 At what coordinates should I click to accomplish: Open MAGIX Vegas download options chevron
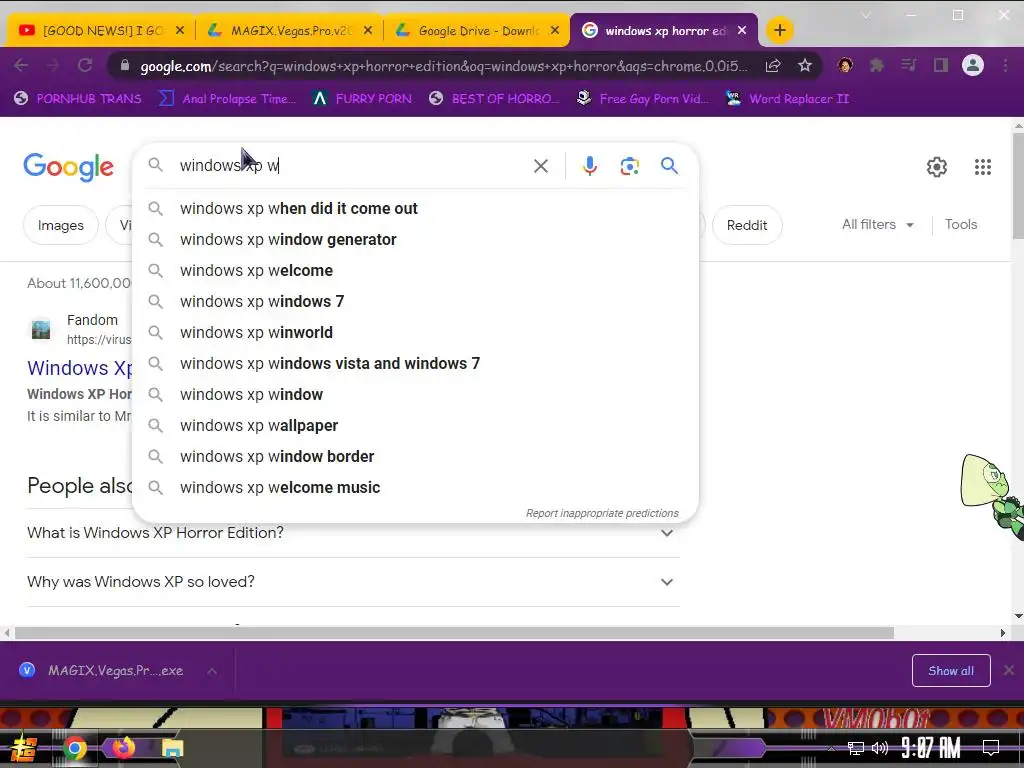tap(212, 671)
